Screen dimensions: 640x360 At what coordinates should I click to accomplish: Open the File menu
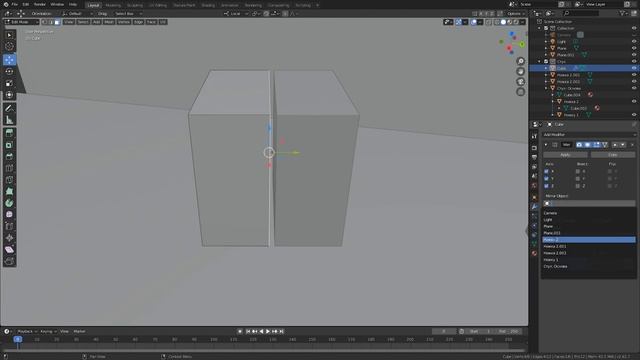[x=14, y=4]
